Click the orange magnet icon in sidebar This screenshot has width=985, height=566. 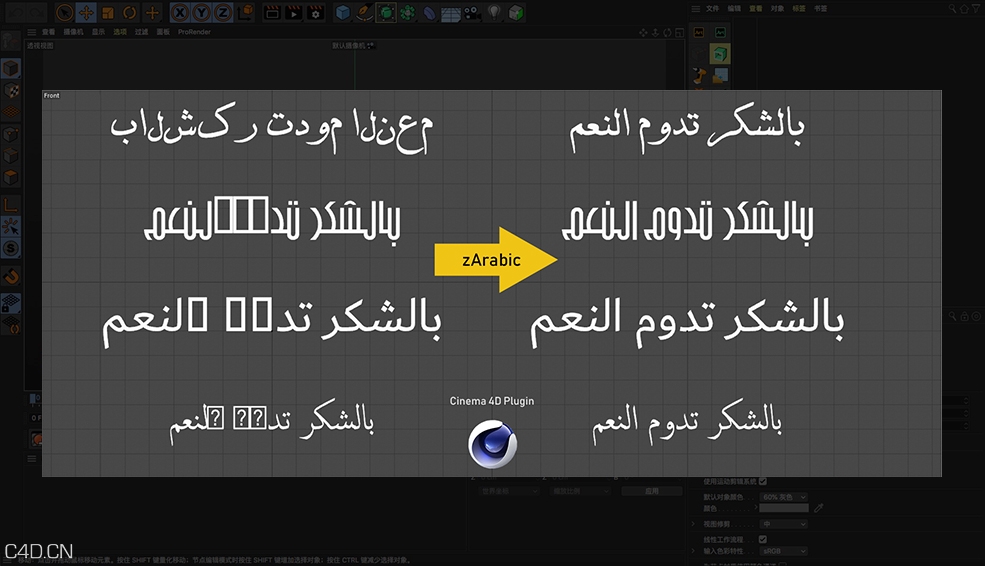11,276
